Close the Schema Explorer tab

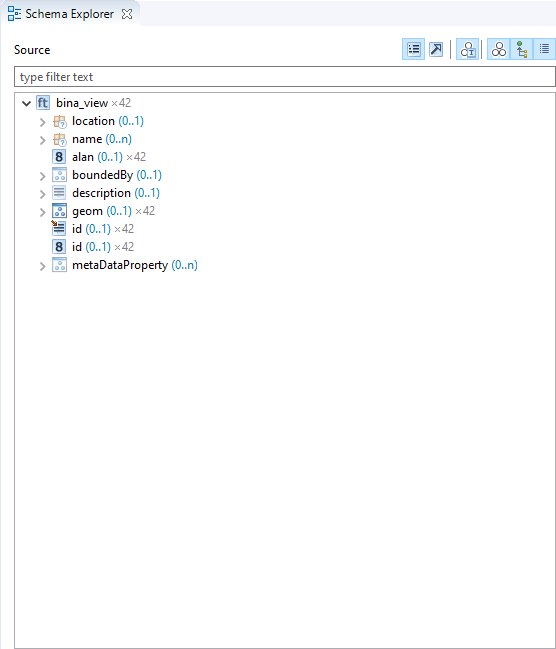(x=127, y=14)
